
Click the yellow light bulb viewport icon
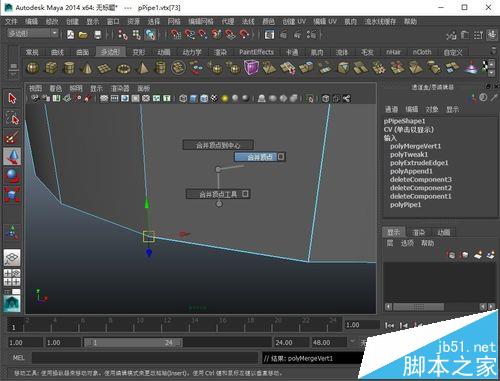225,98
